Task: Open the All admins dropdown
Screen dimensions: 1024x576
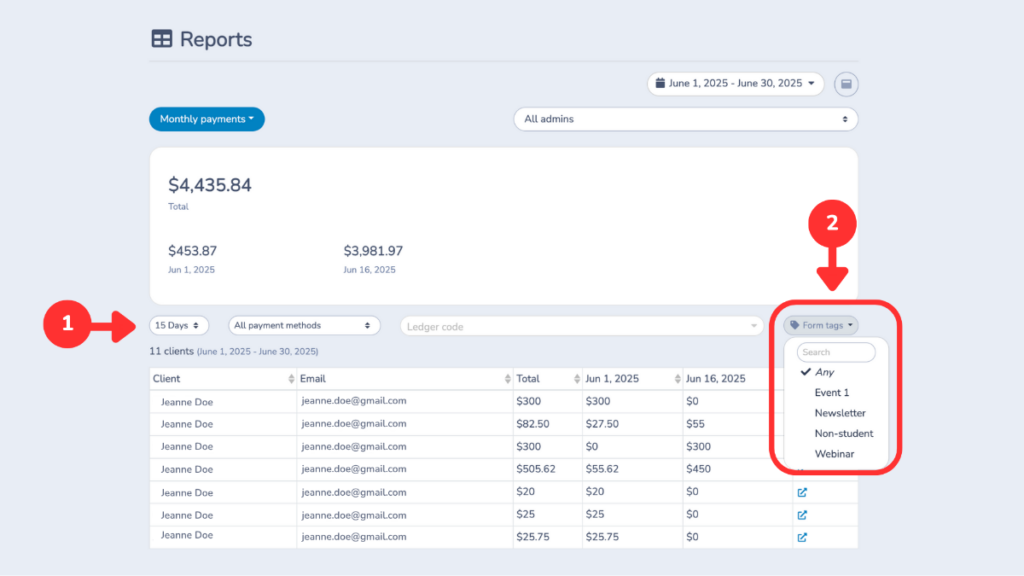Action: [685, 118]
